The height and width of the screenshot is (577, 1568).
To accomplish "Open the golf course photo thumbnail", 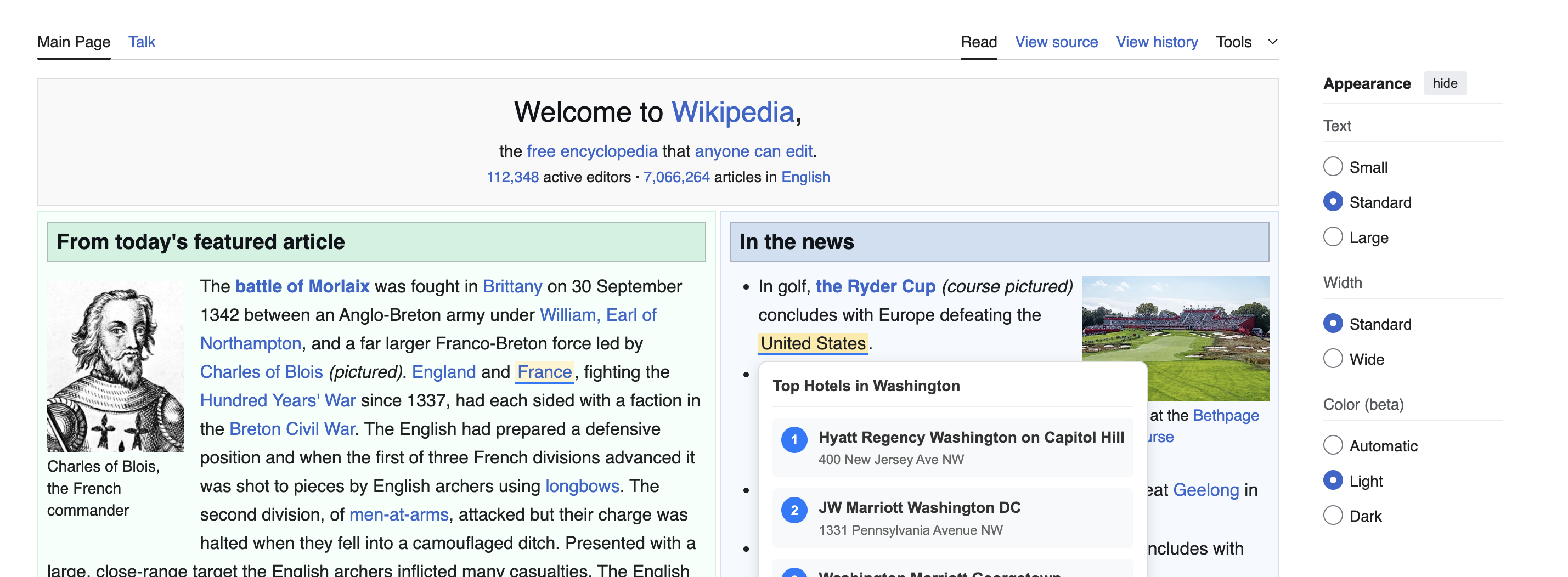I will [1175, 338].
